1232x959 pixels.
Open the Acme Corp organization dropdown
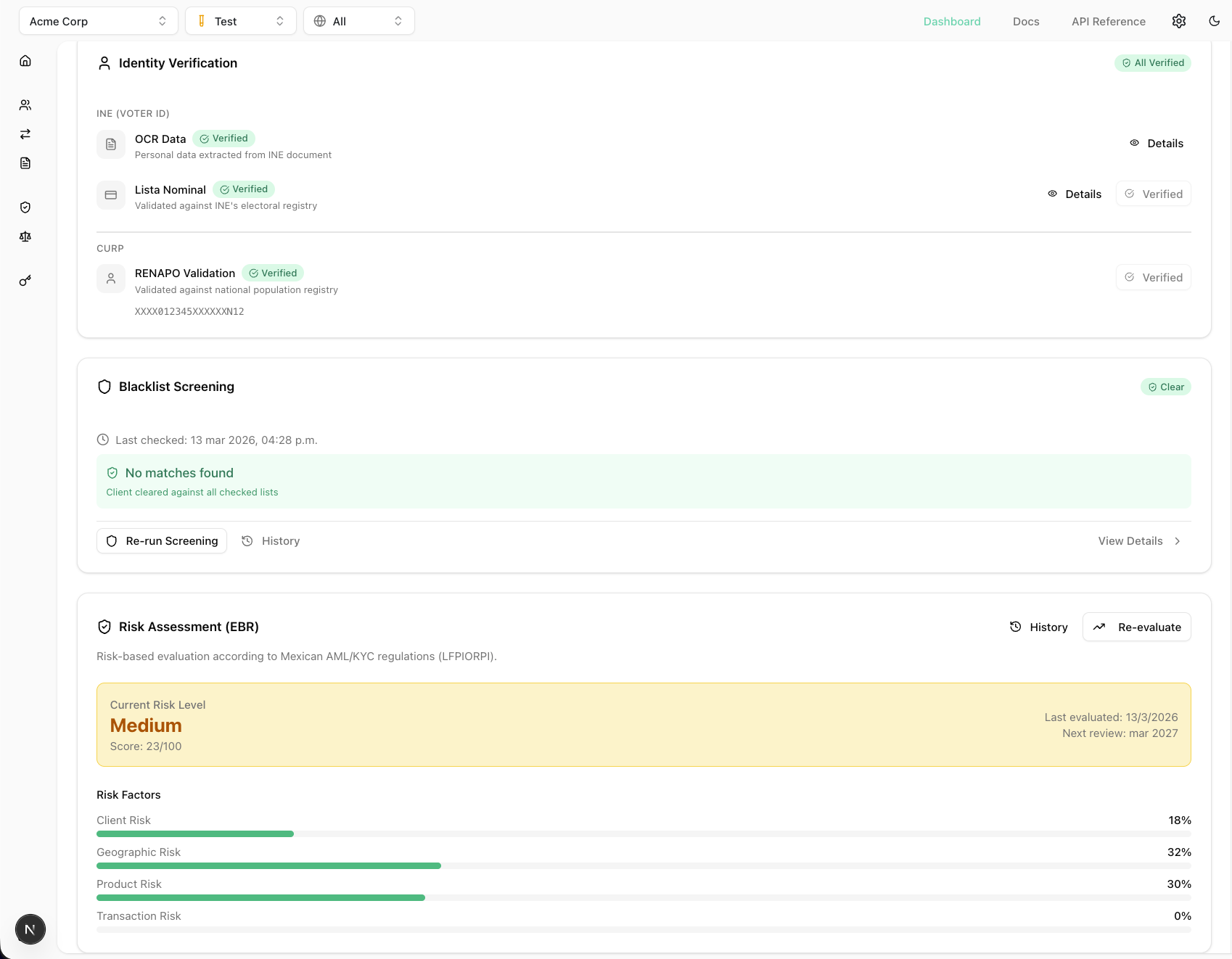[99, 21]
